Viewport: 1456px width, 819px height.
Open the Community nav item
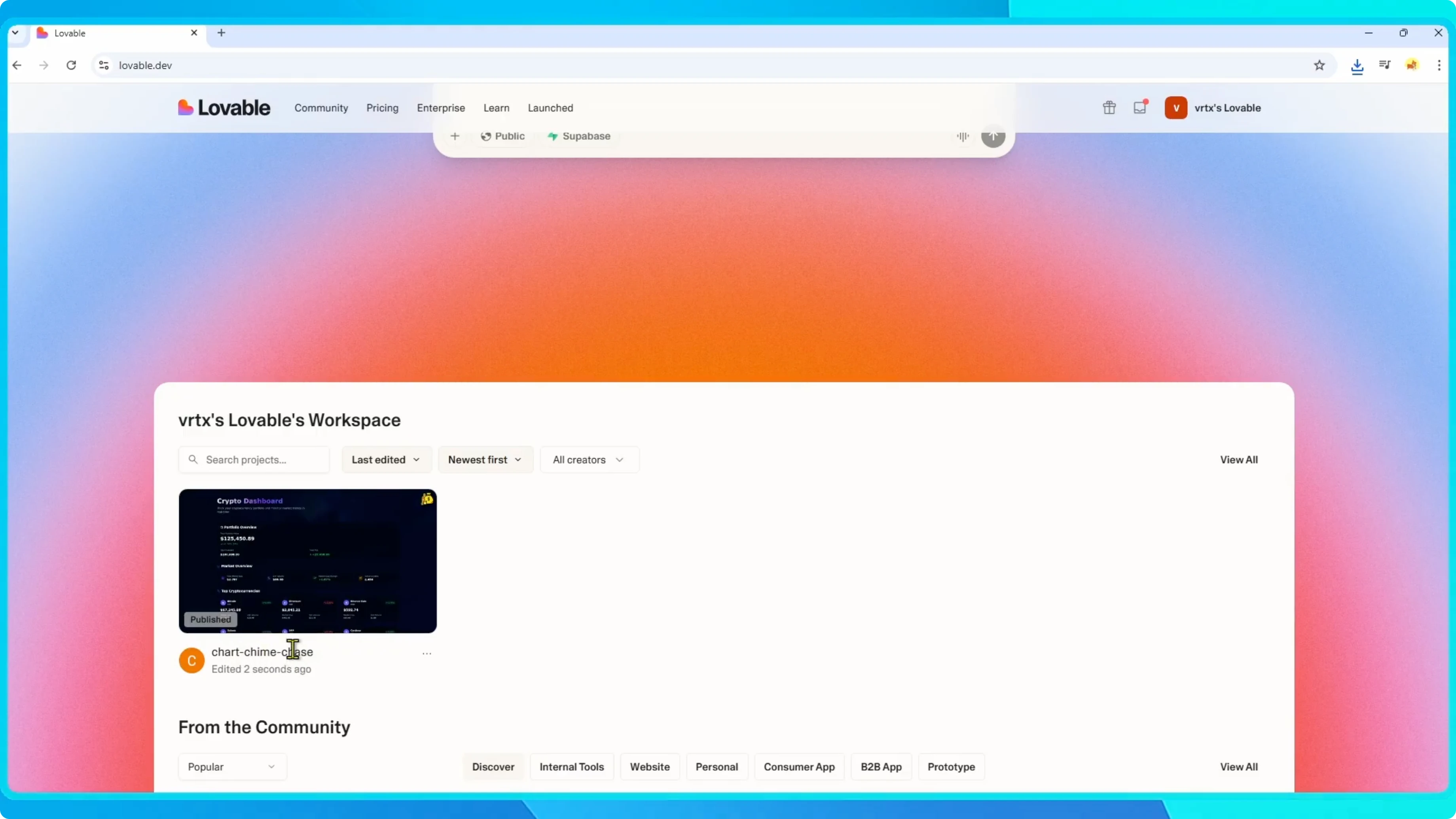(321, 108)
